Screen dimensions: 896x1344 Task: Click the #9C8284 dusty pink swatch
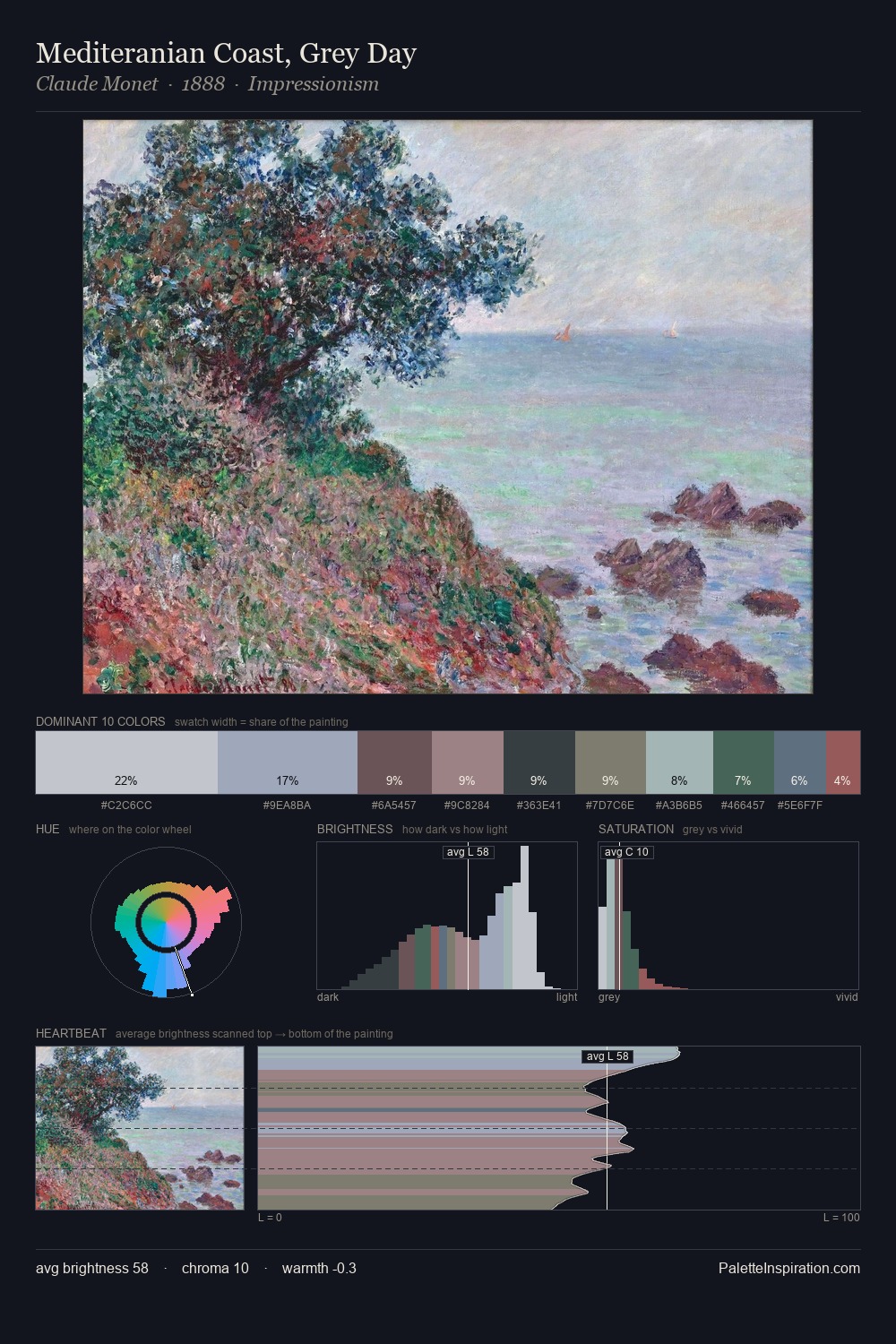(468, 762)
